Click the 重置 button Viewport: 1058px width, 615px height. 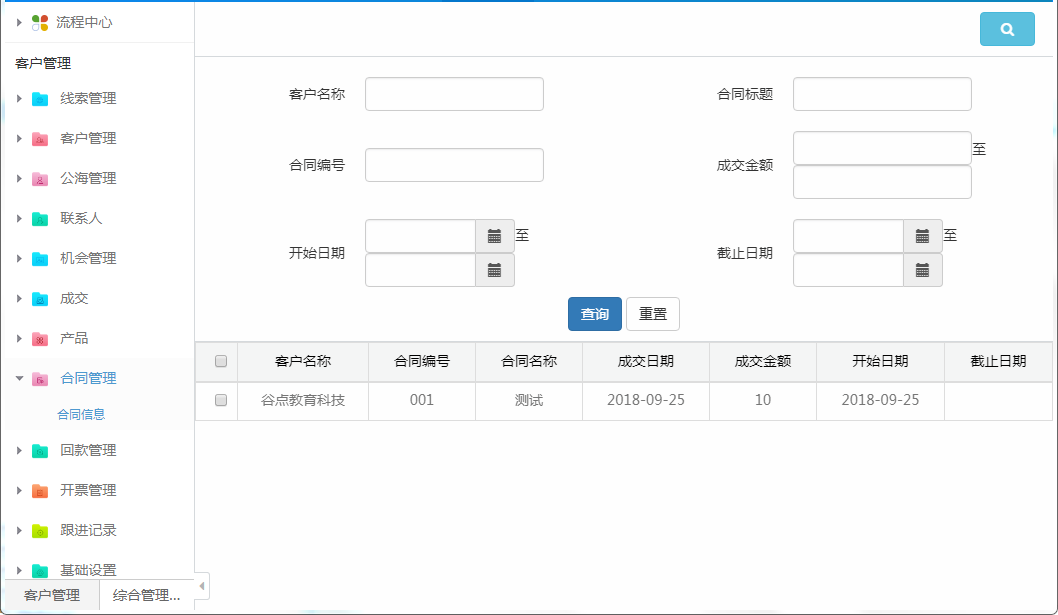653,314
